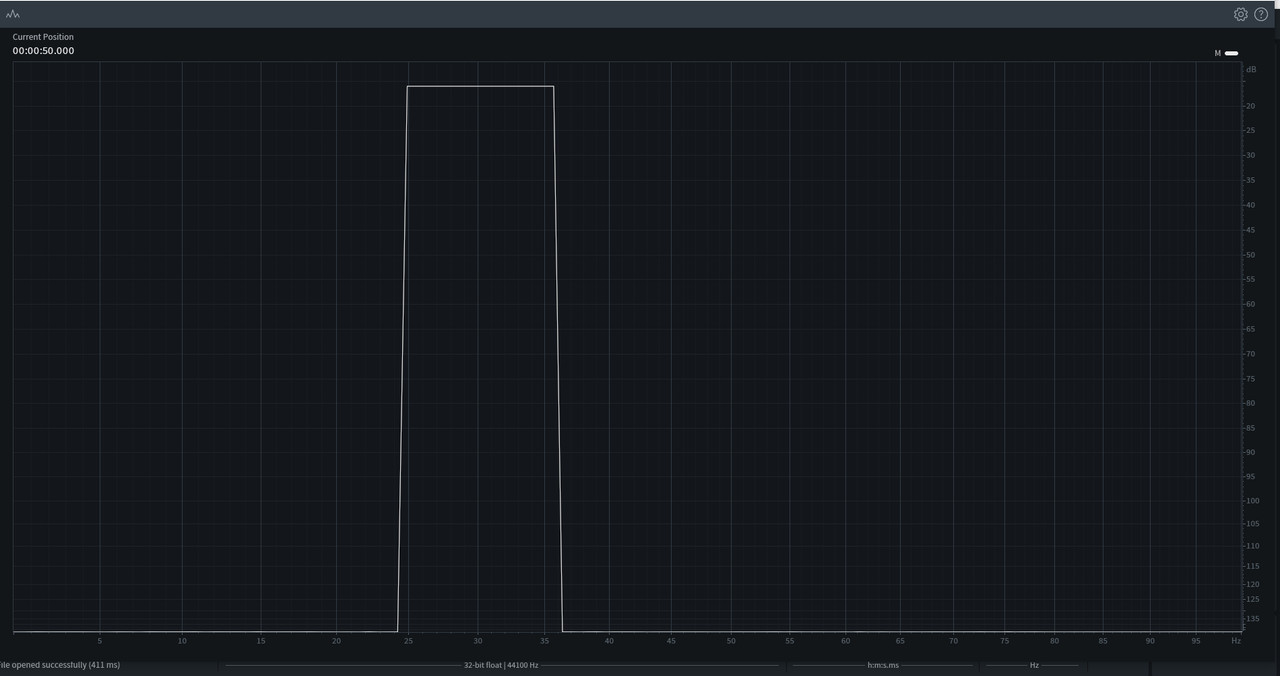This screenshot has height=676, width=1280.
Task: Open the settings gear icon
Action: pos(1240,14)
